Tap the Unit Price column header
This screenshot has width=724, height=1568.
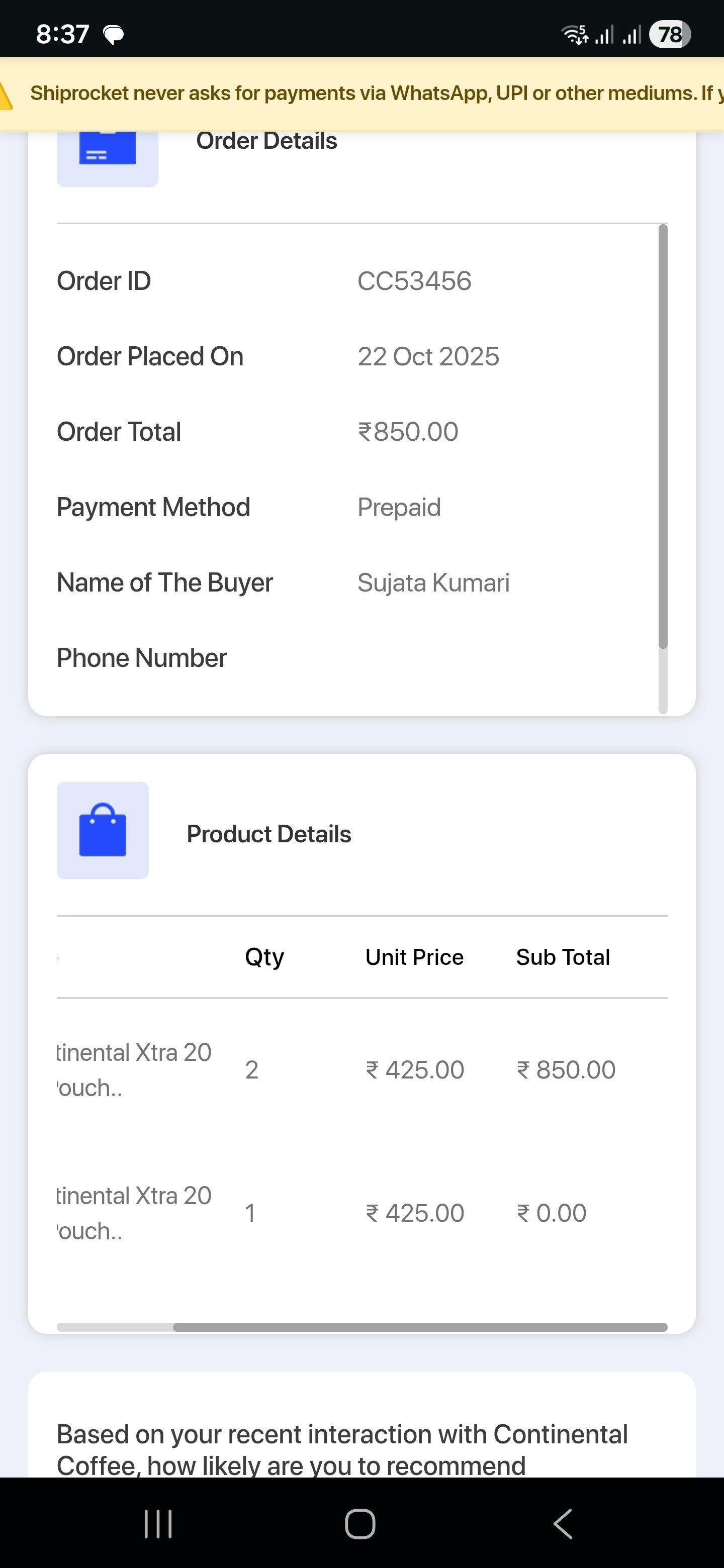(x=414, y=957)
